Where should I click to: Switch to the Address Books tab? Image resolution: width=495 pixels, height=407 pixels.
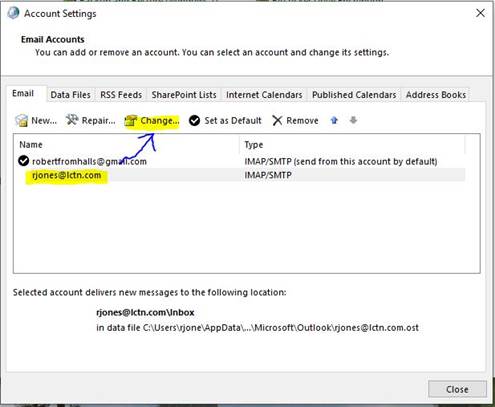point(436,95)
